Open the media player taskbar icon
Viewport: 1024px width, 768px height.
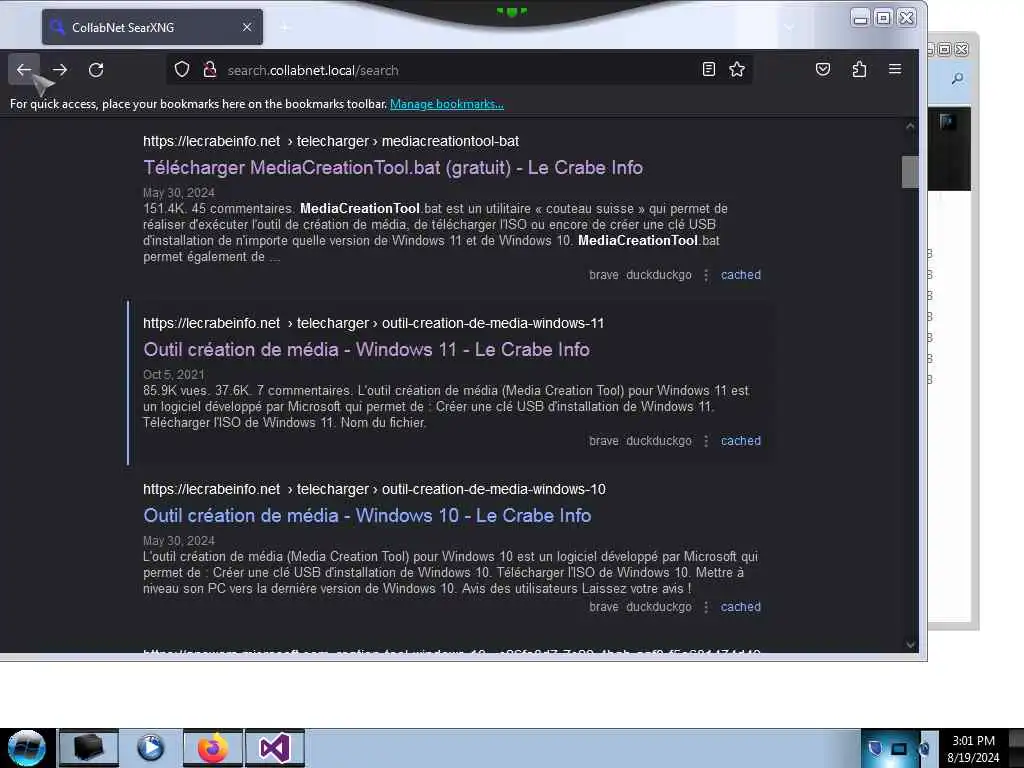coord(151,748)
